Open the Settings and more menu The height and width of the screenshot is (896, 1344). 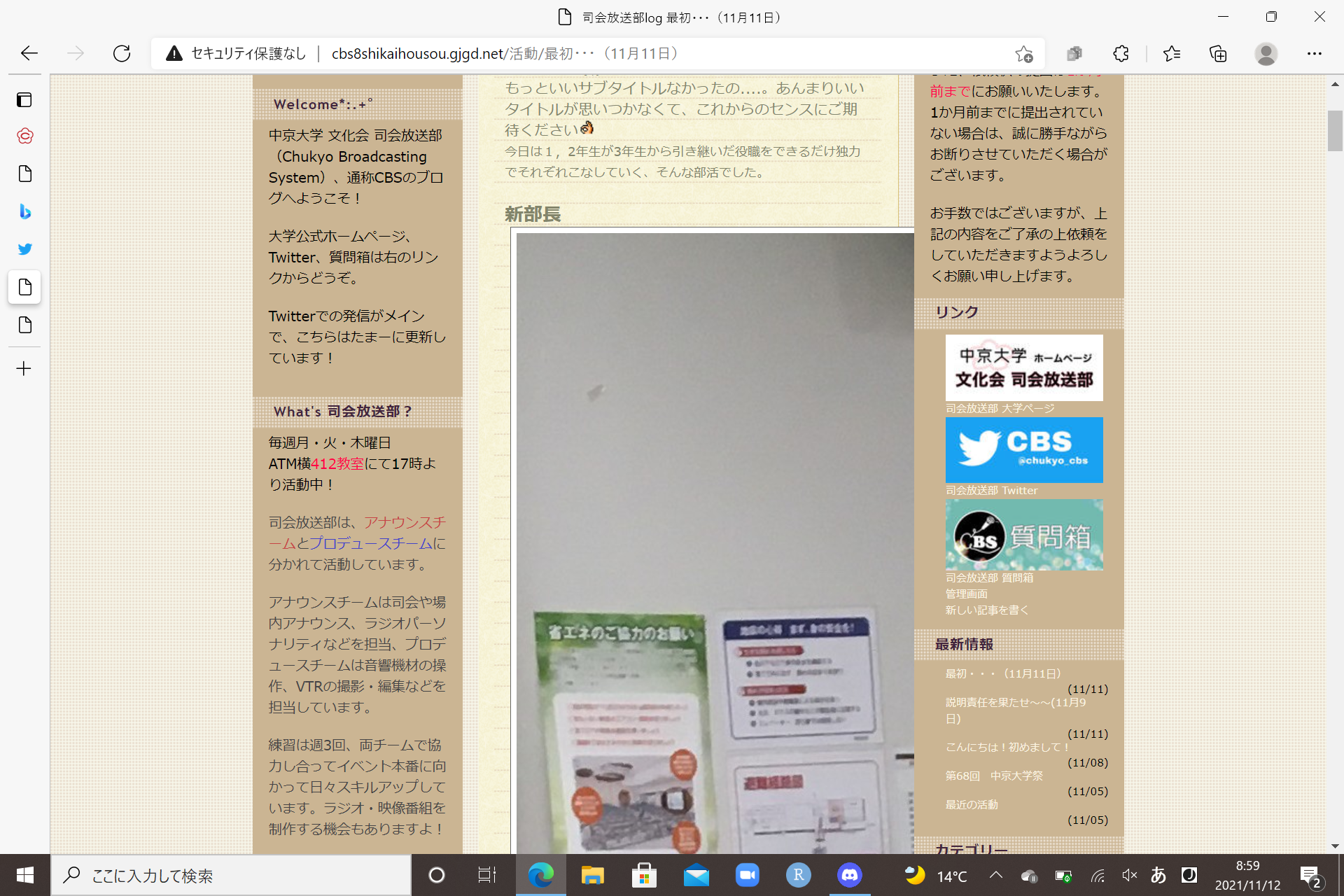(1314, 54)
